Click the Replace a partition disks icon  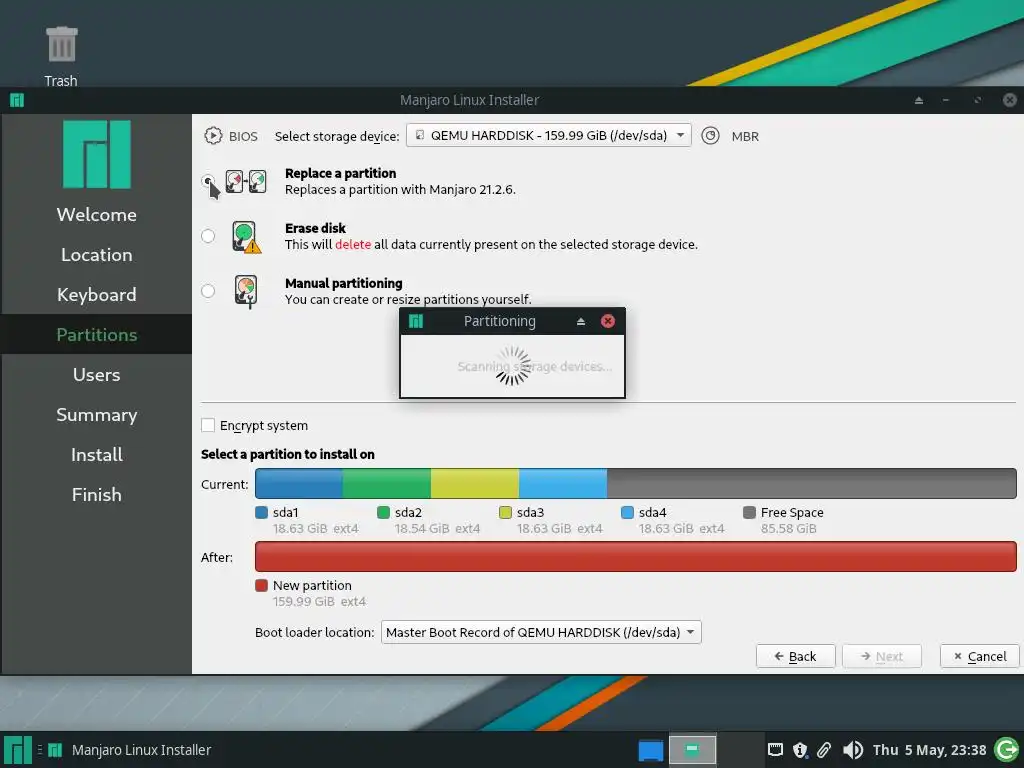point(246,181)
